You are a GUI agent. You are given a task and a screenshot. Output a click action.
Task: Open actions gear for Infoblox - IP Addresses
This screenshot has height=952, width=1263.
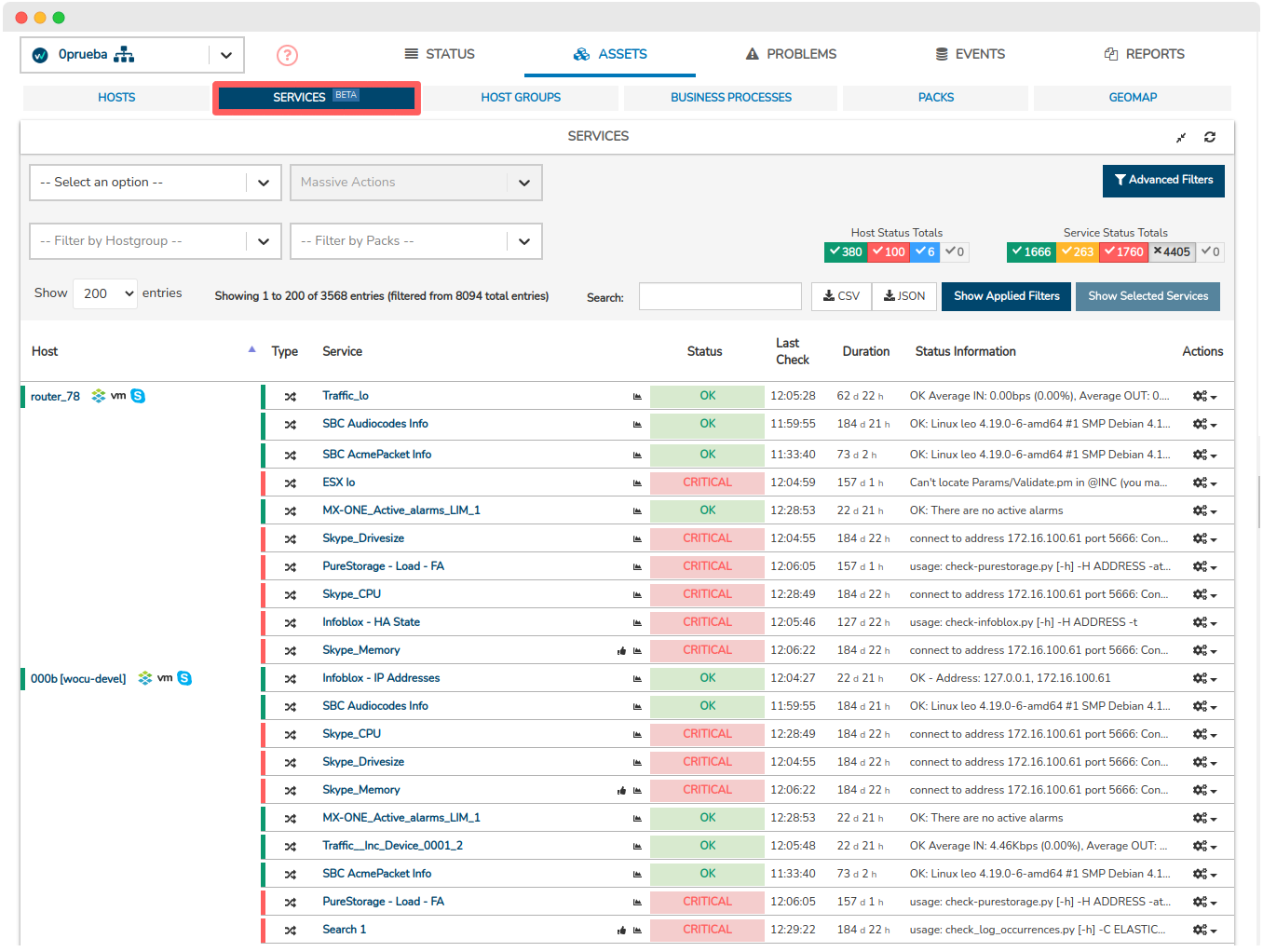pyautogui.click(x=1204, y=679)
